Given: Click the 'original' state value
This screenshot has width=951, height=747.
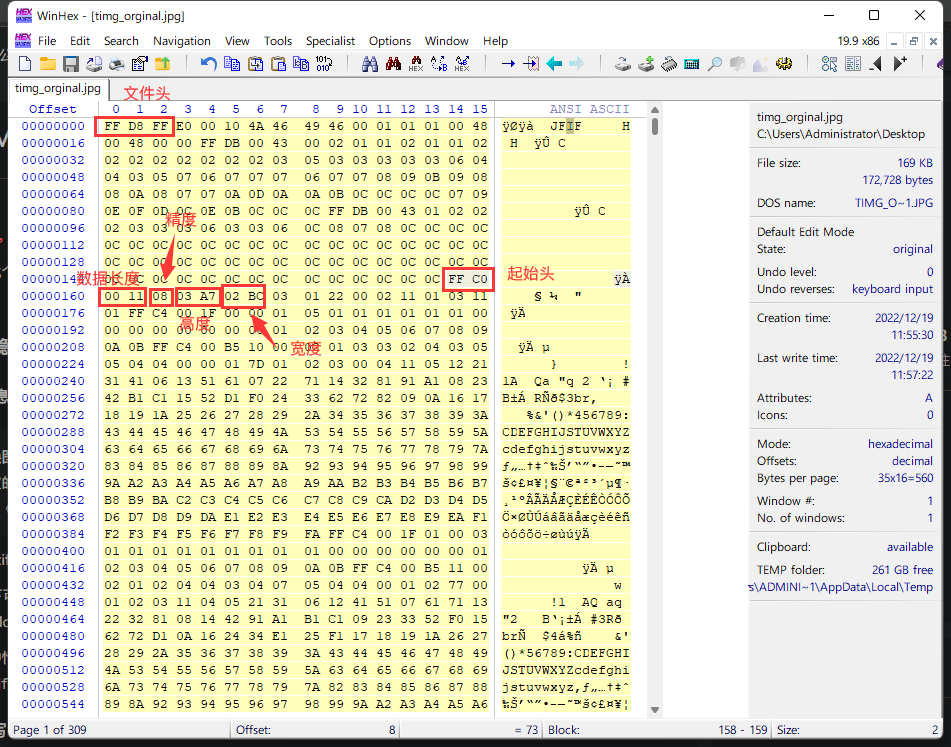Looking at the screenshot, I should 912,249.
